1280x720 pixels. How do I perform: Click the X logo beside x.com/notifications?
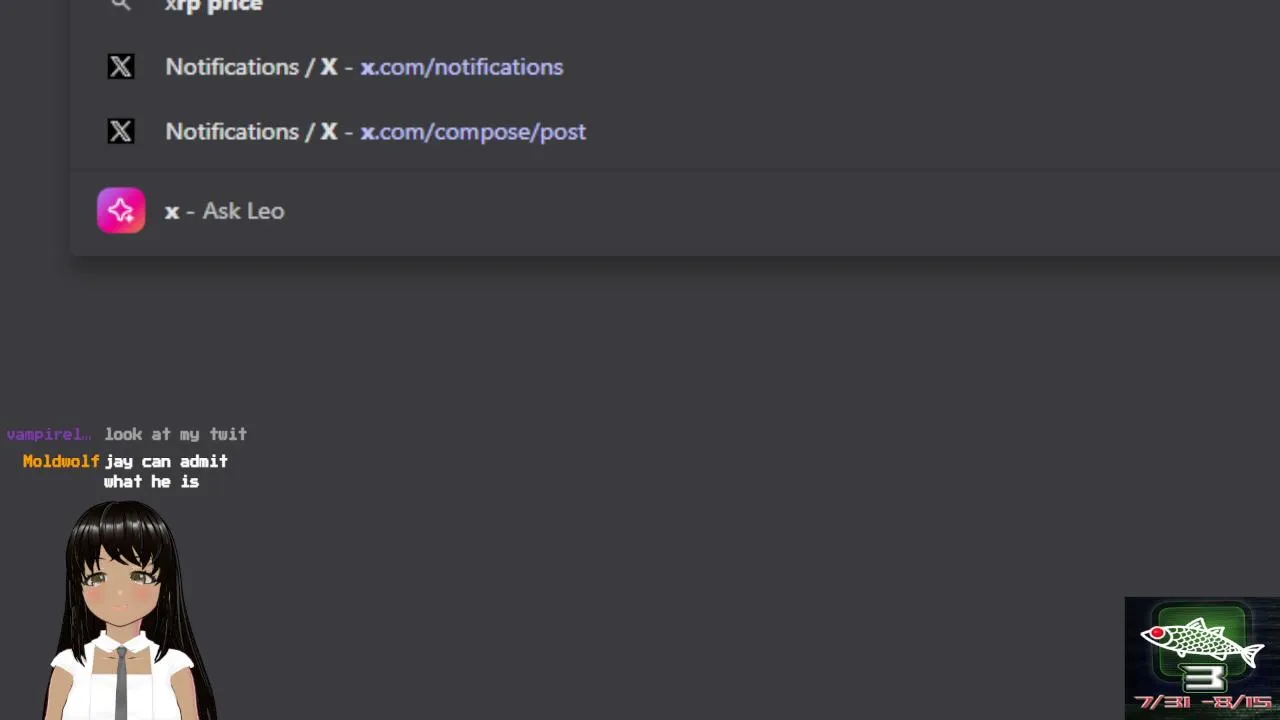click(121, 67)
